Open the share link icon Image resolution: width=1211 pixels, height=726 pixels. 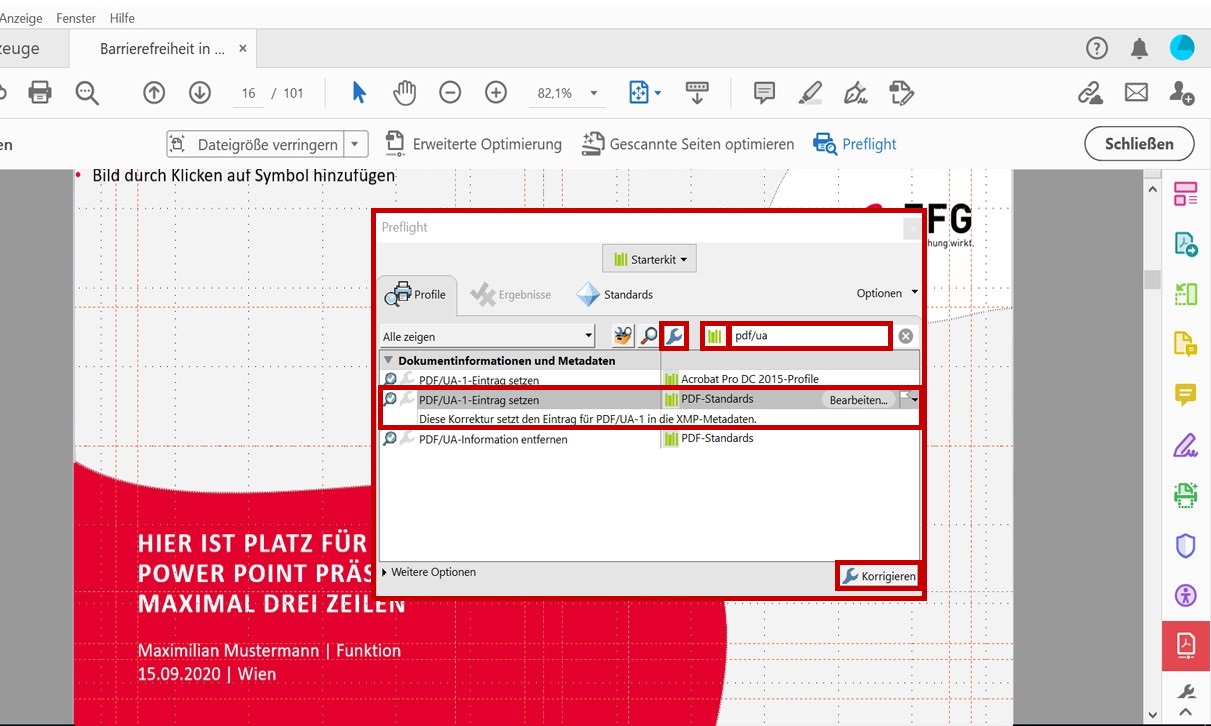pos(1090,93)
